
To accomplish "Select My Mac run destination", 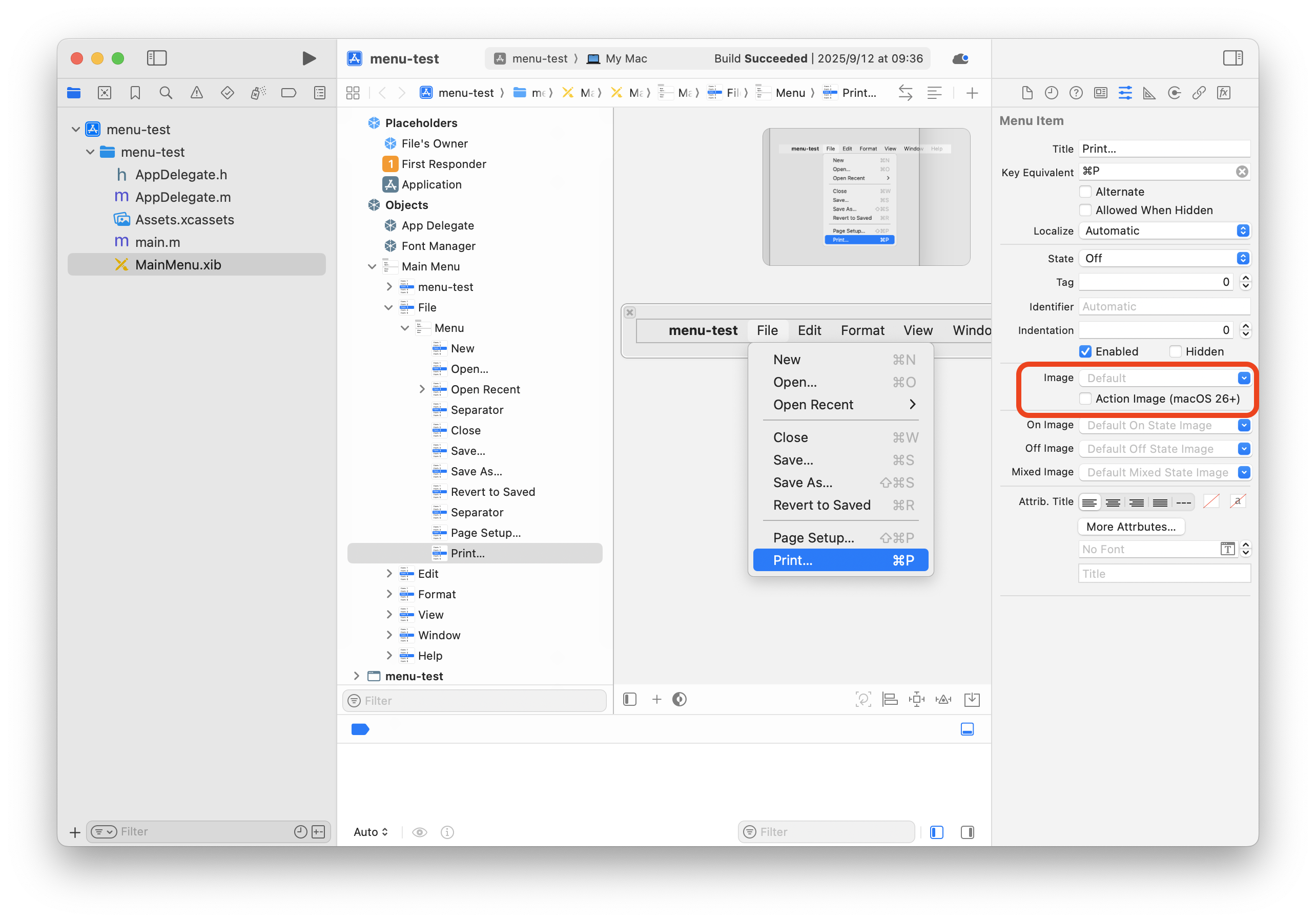I will (x=618, y=58).
